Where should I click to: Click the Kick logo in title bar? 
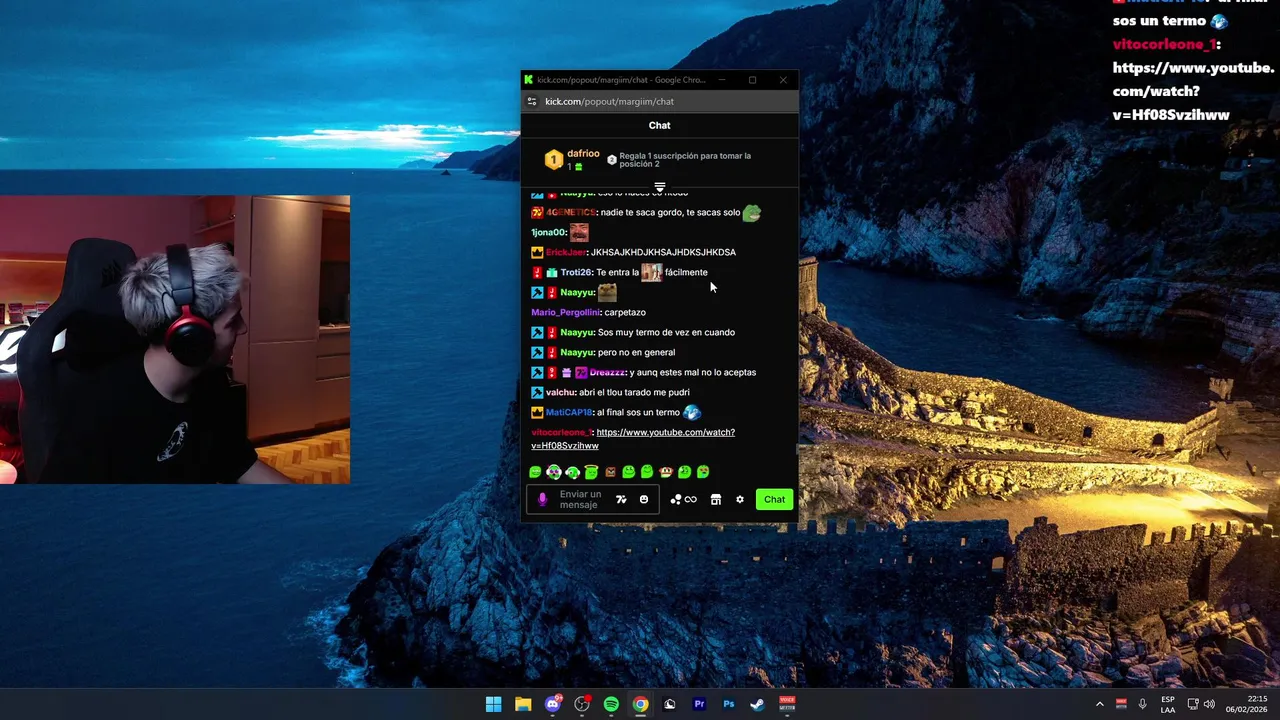[x=528, y=80]
